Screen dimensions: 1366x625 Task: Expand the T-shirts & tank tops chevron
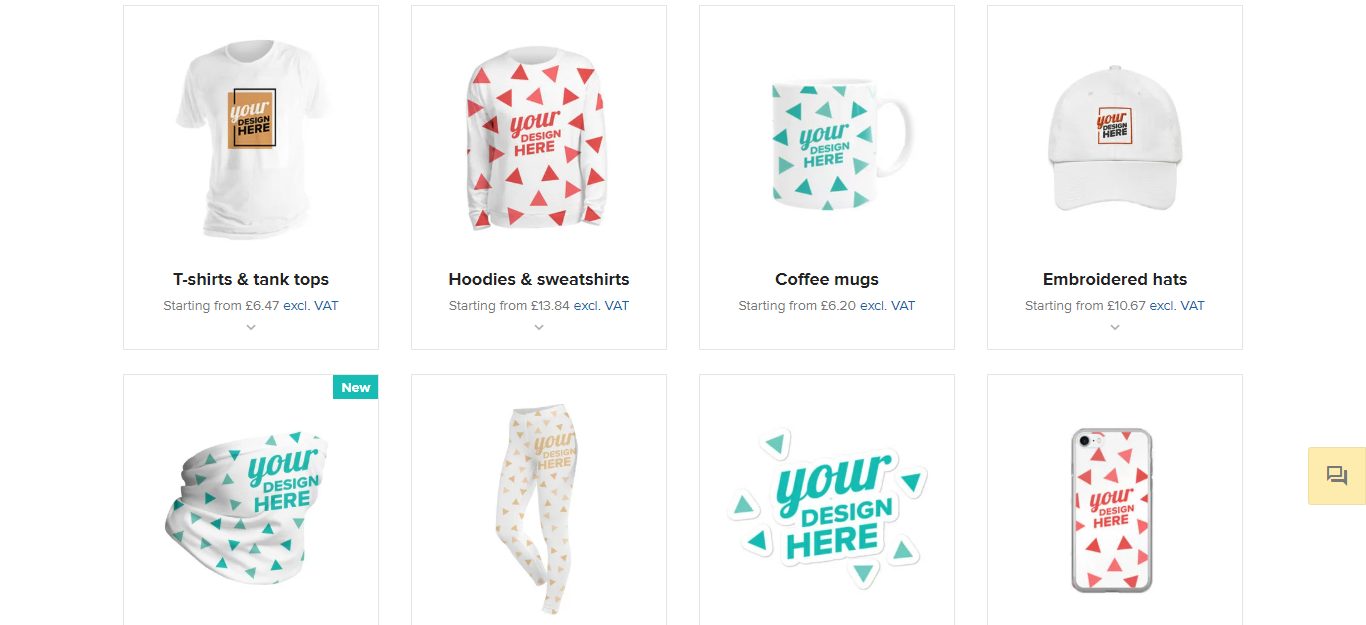pos(251,327)
